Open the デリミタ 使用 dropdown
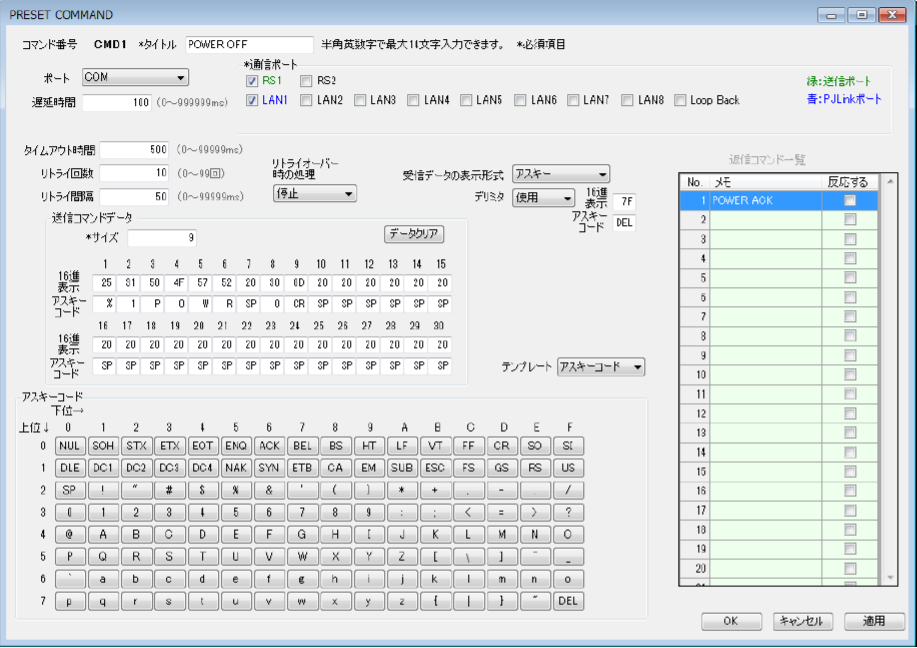The width and height of the screenshot is (917, 648). [x=543, y=198]
